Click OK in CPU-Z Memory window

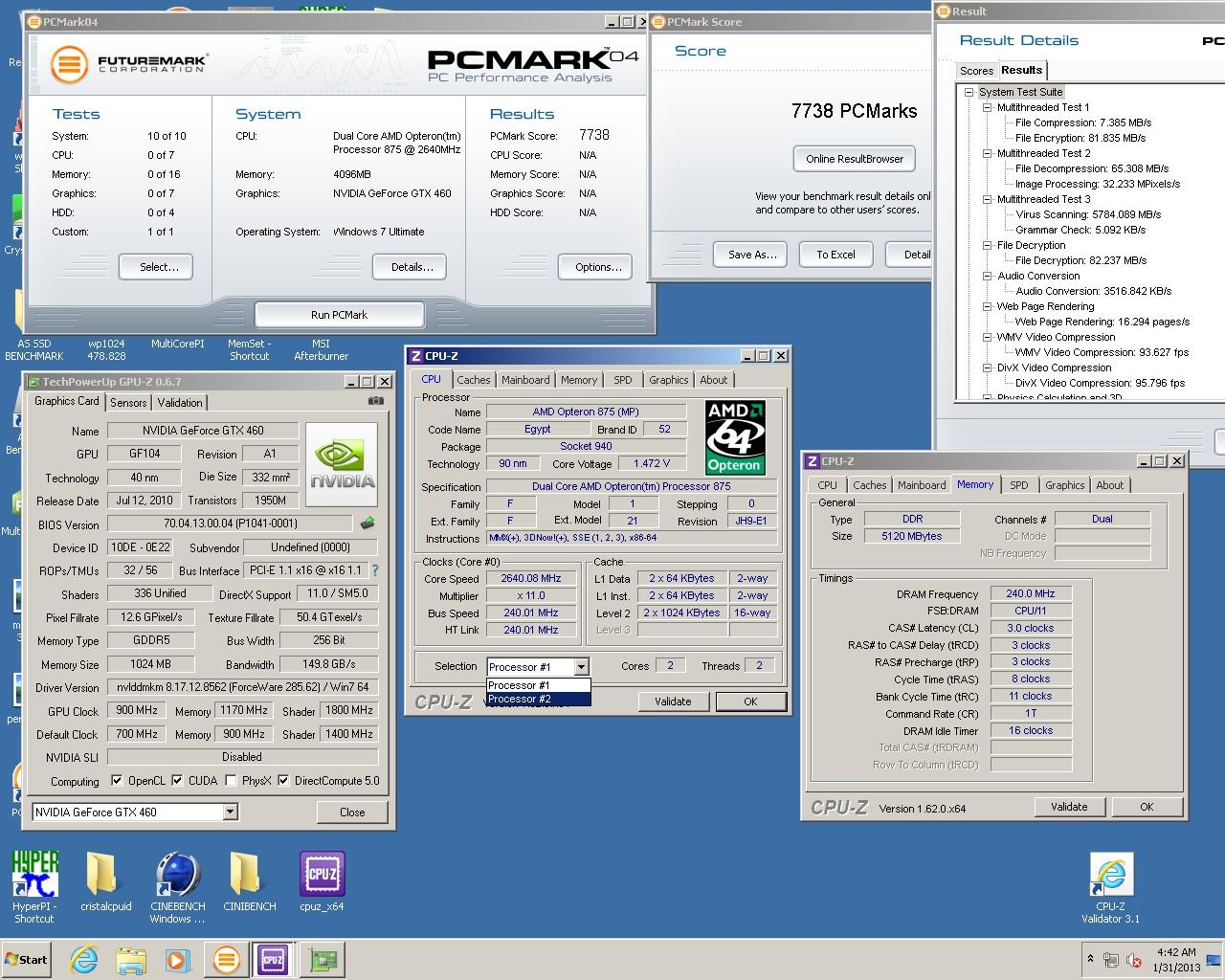[x=1147, y=807]
